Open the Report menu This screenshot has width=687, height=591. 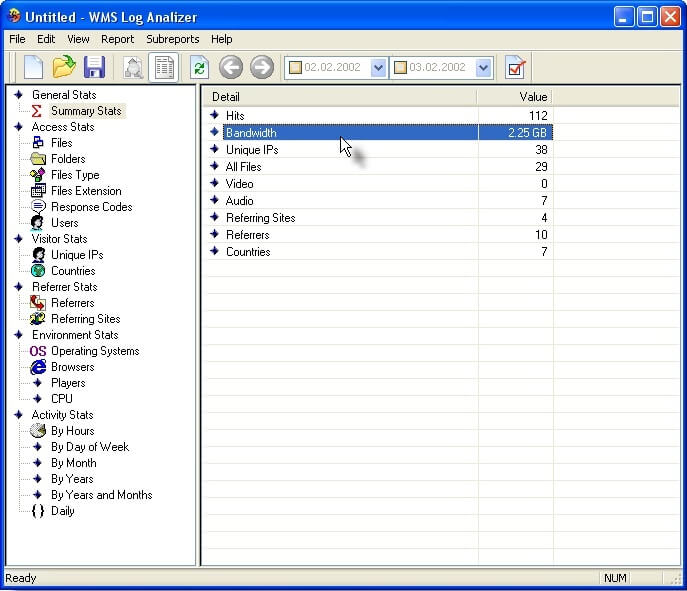coord(117,39)
